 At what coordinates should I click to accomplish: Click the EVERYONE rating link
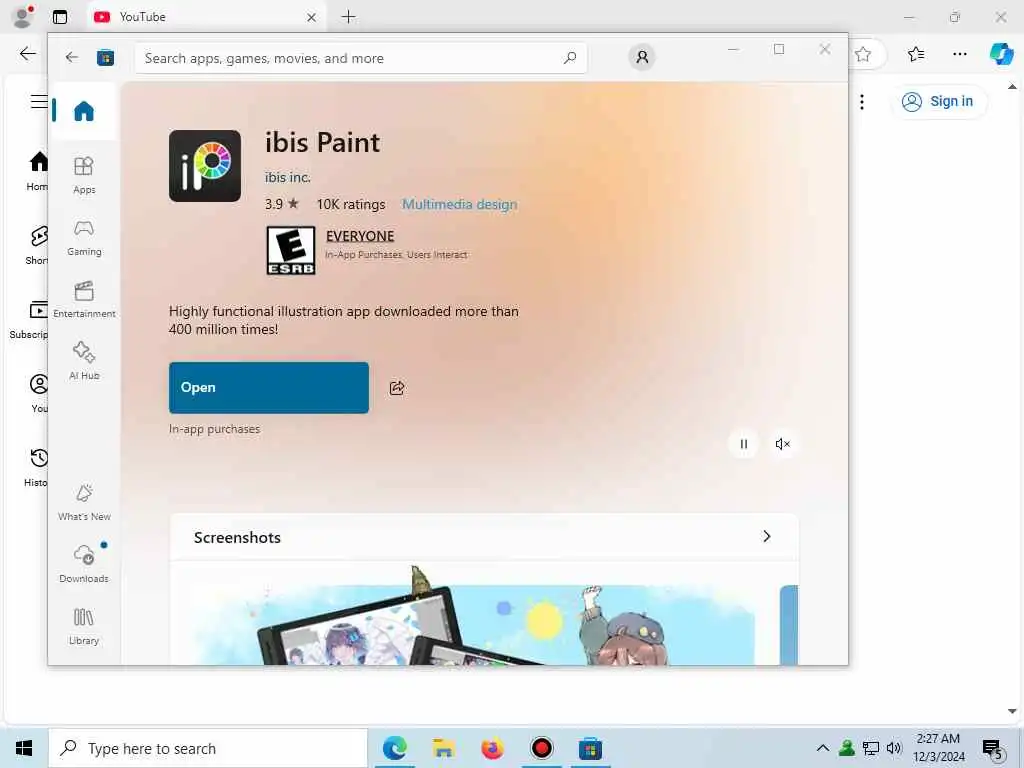360,236
